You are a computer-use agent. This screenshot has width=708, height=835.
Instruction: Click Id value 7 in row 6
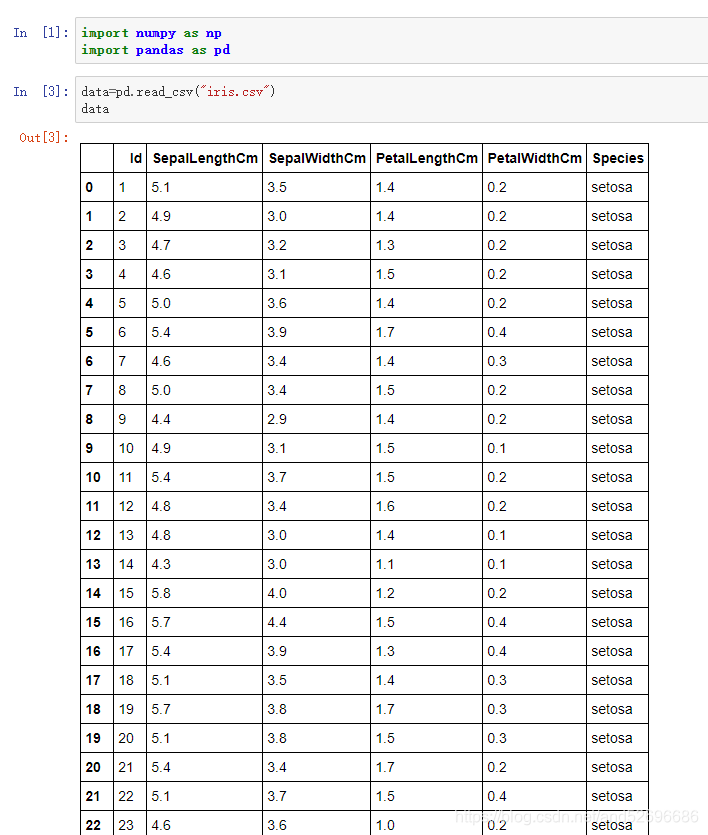coord(122,362)
